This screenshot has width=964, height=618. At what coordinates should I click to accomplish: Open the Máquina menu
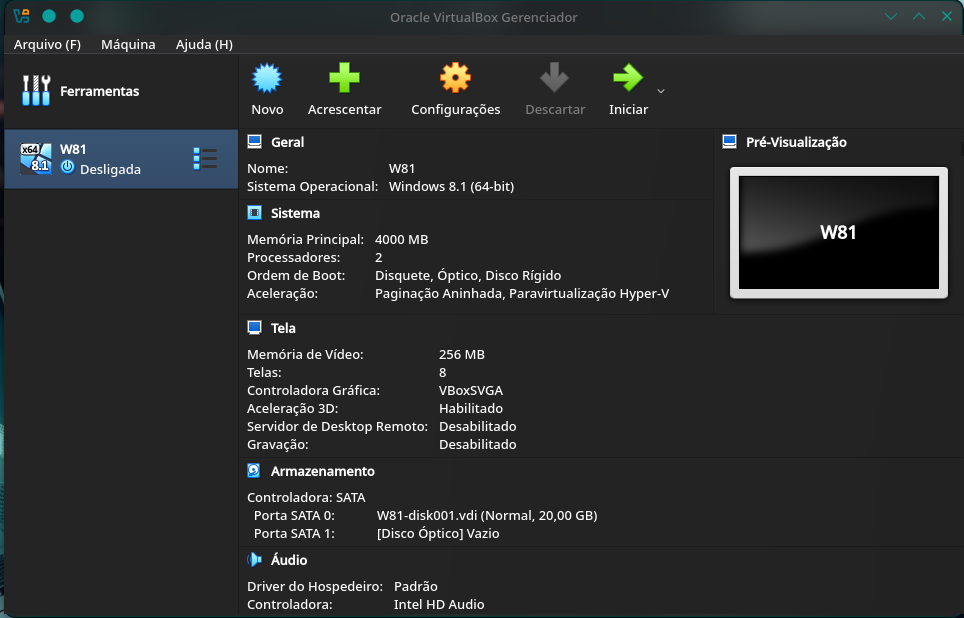point(128,44)
